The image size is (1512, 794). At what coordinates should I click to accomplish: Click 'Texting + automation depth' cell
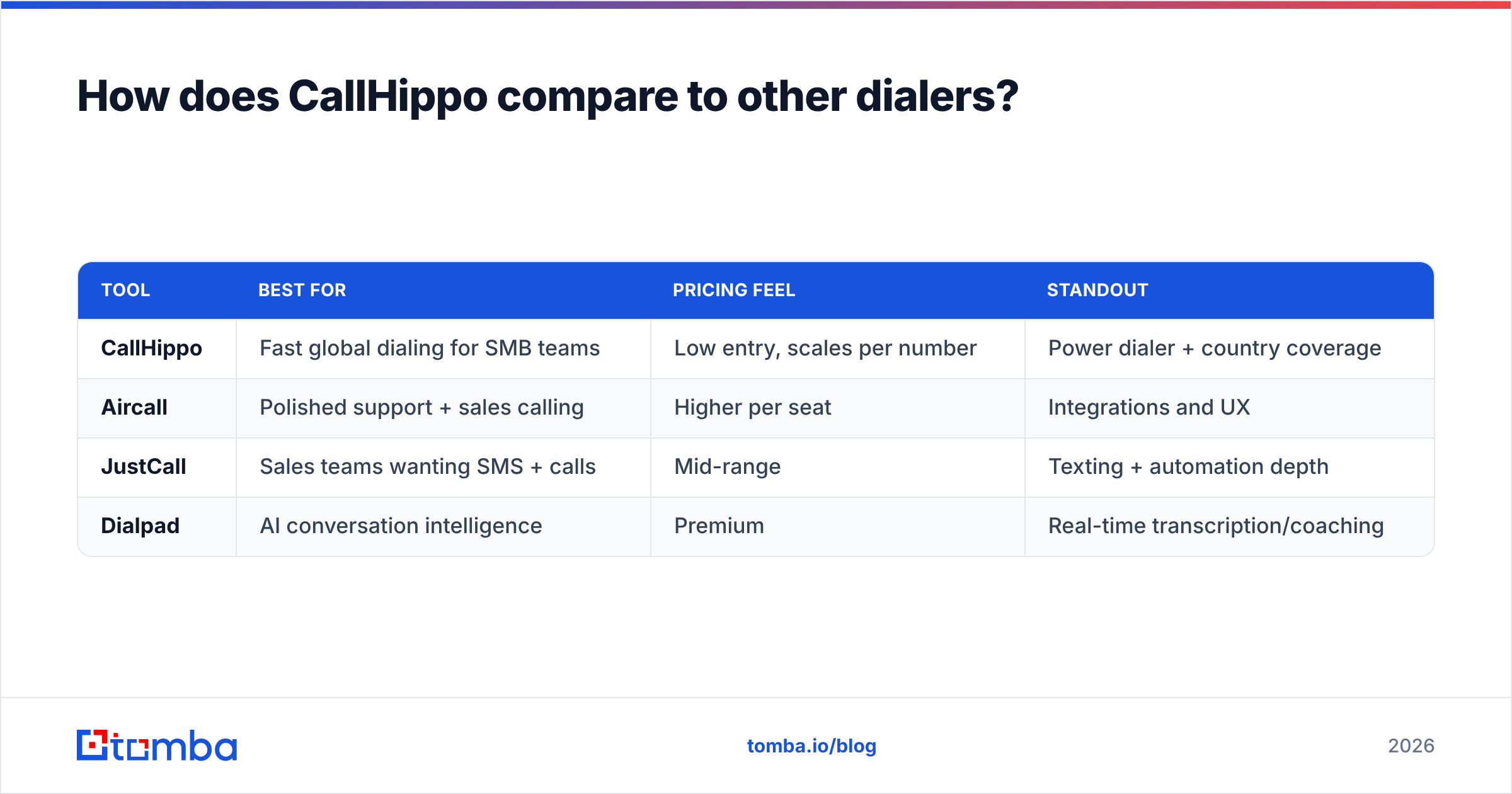click(1230, 467)
